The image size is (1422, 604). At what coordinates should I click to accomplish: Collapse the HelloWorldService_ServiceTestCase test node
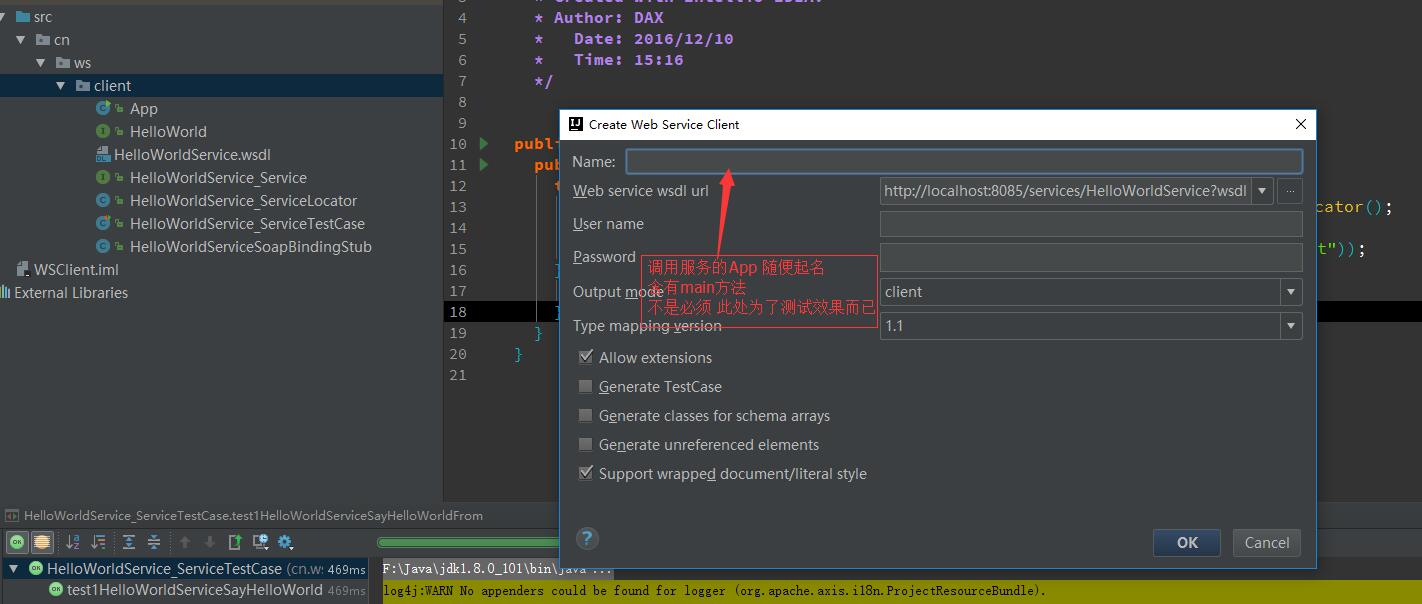14,568
